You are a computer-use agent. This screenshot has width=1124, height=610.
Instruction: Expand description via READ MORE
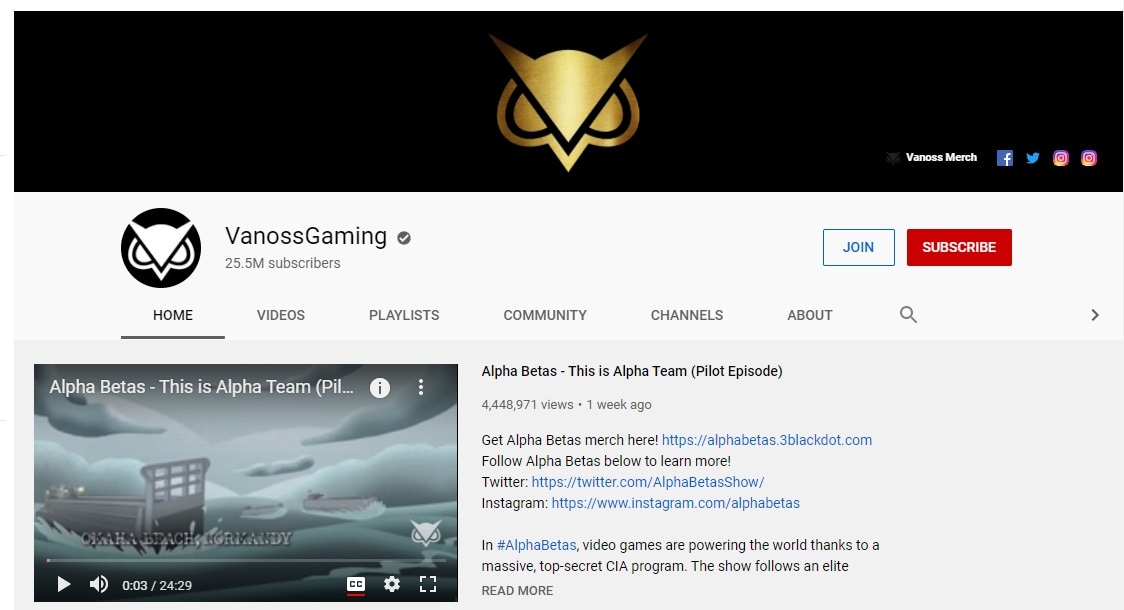517,591
